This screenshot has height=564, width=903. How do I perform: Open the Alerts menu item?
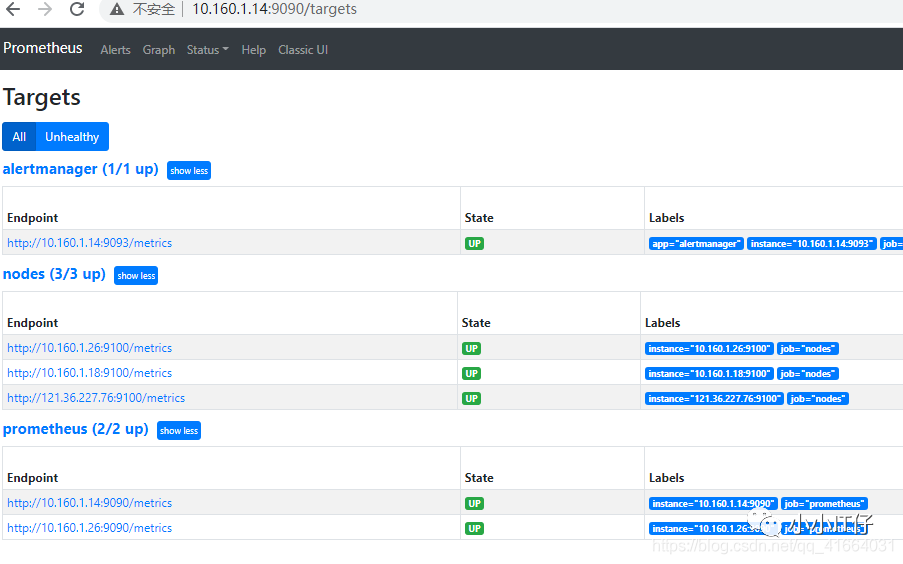point(115,50)
